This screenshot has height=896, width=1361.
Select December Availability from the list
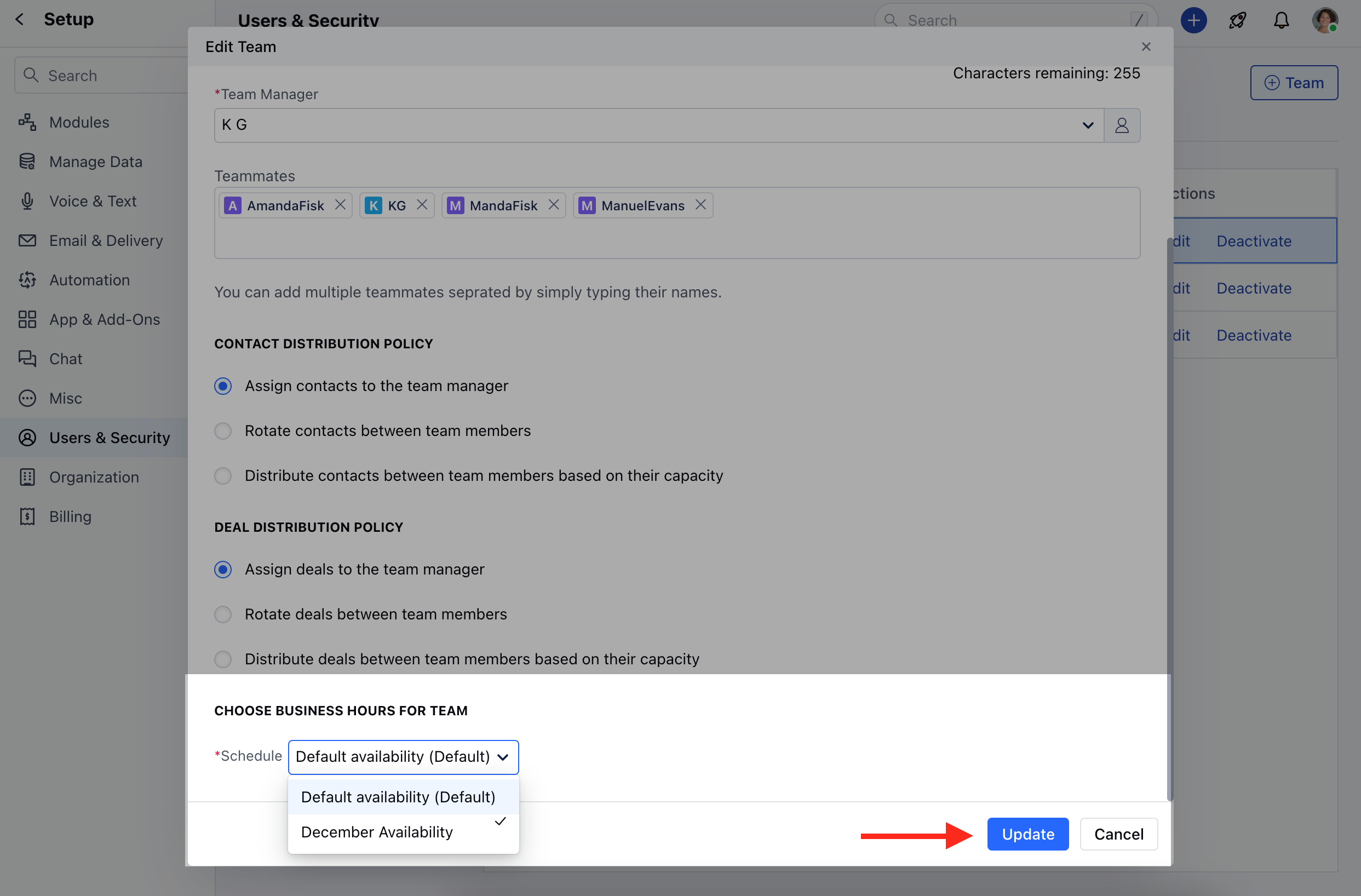[x=377, y=831]
